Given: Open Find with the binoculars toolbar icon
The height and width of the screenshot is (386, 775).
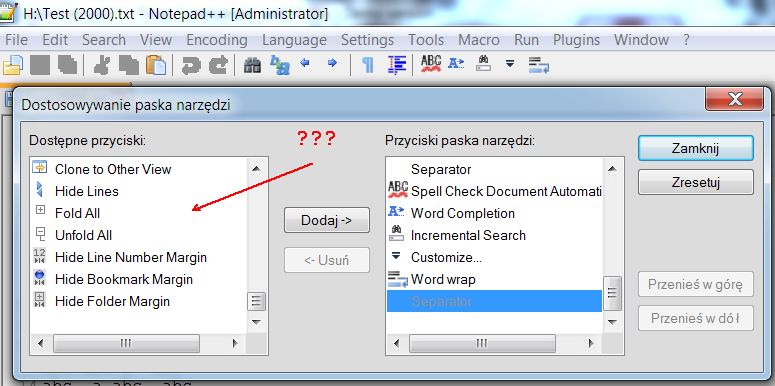Looking at the screenshot, I should (x=253, y=65).
